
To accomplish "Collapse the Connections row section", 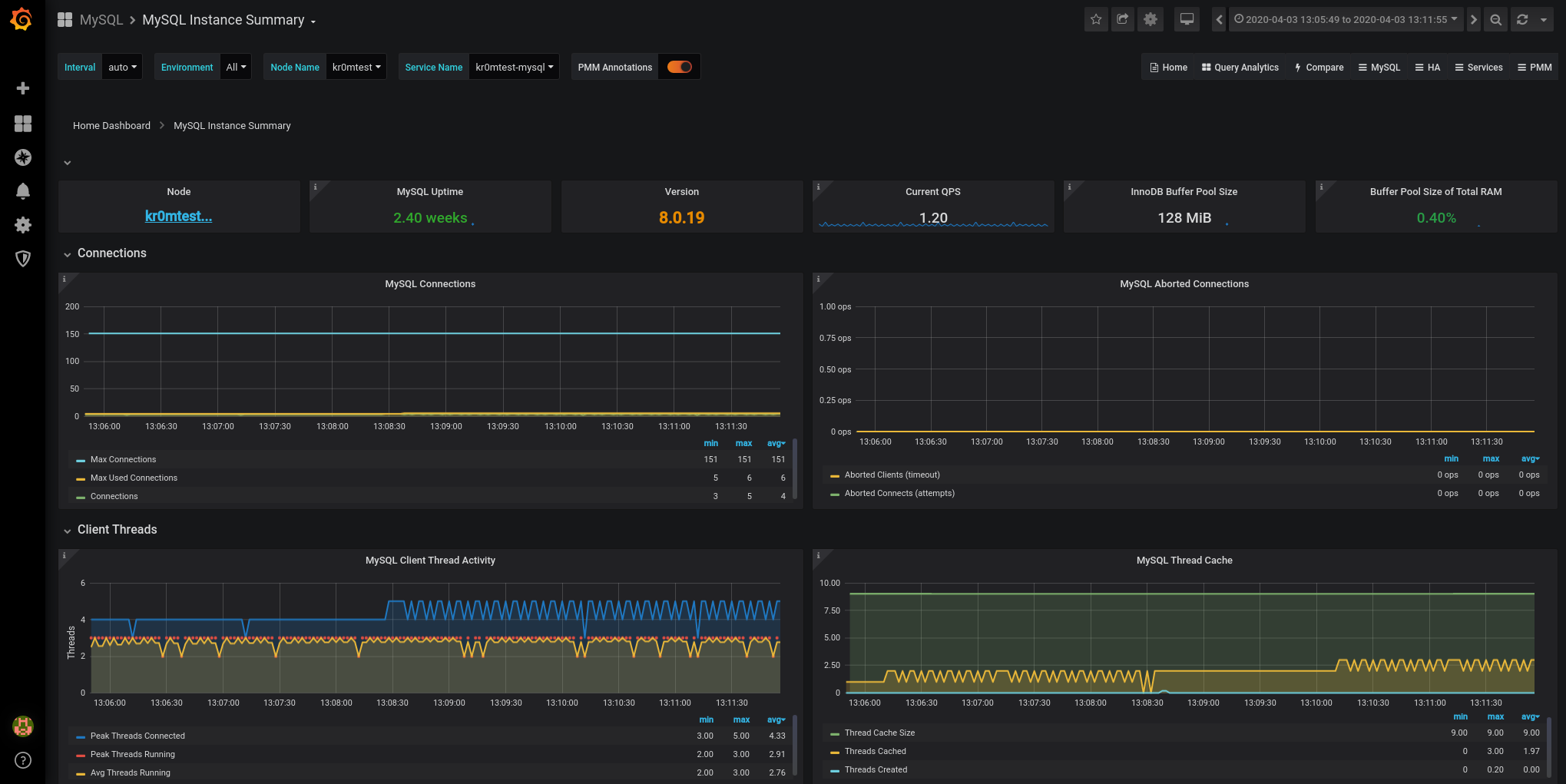I will [111, 253].
